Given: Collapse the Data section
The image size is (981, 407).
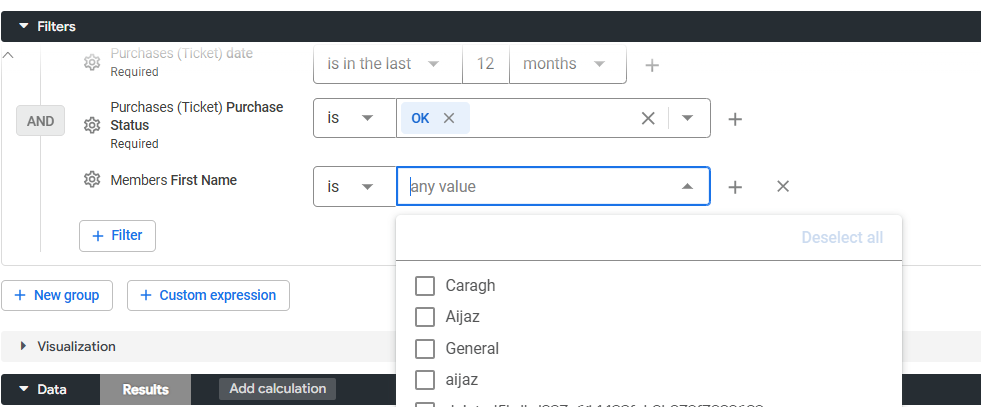Looking at the screenshot, I should 24,389.
